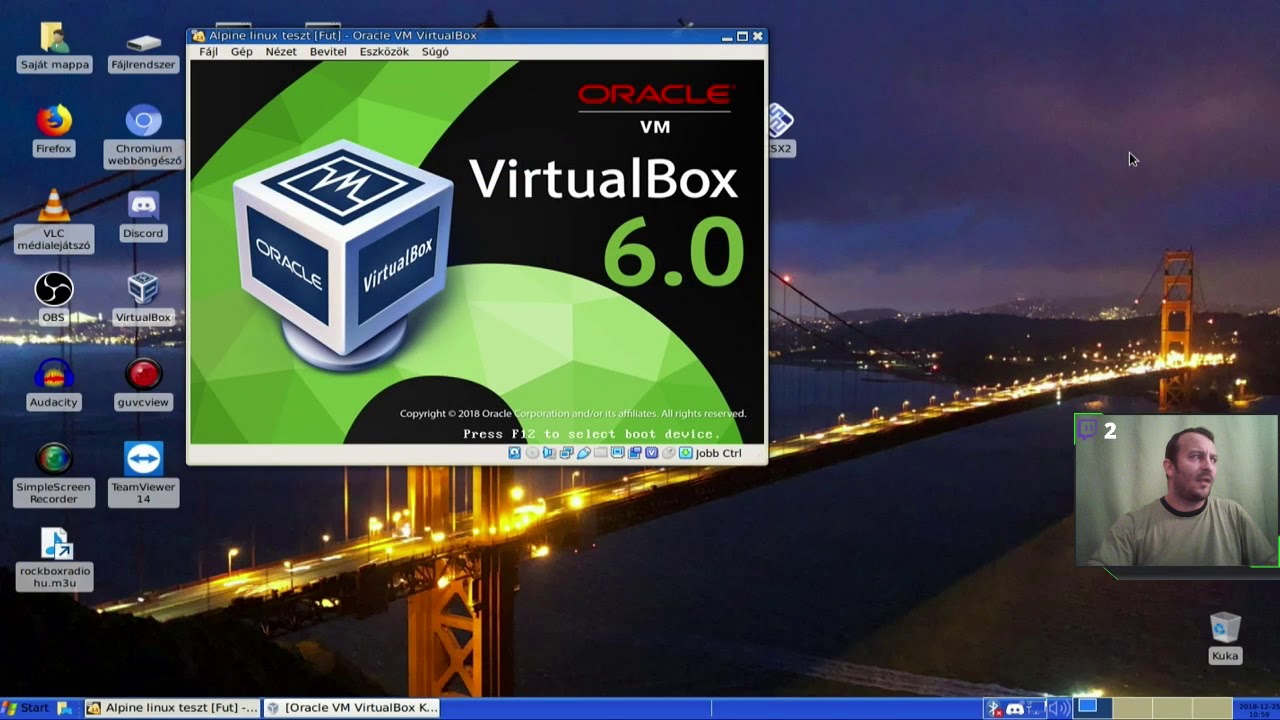This screenshot has height=720, width=1280.
Task: Select the OBS desktop icon
Action: pyautogui.click(x=54, y=299)
